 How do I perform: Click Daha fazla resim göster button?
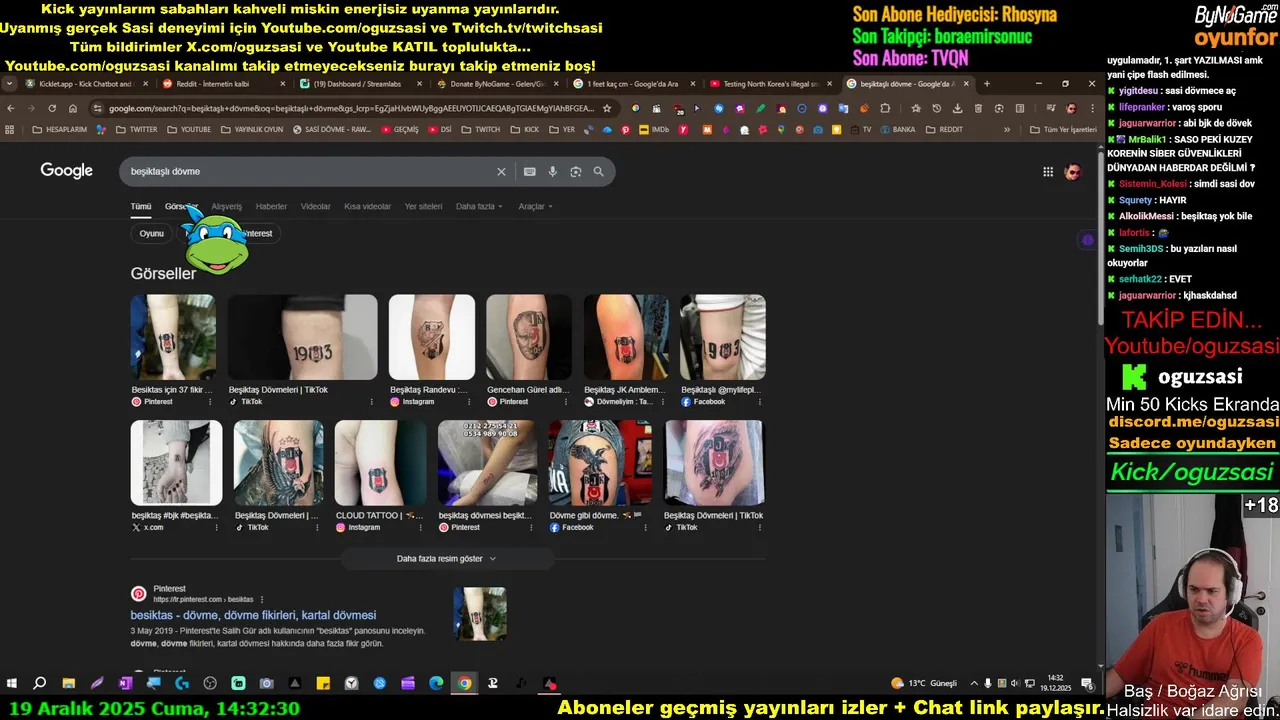446,558
